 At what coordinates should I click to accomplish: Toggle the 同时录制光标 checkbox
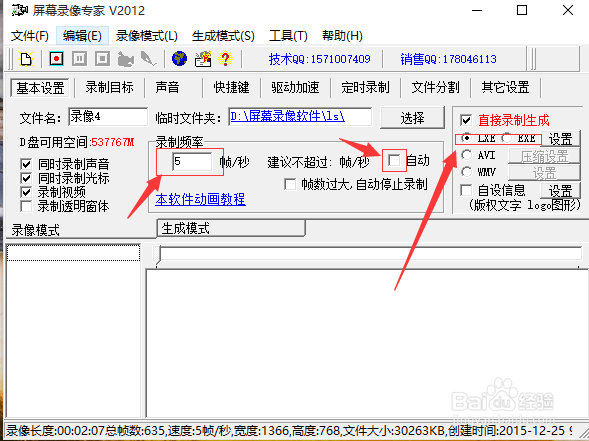pyautogui.click(x=26, y=178)
